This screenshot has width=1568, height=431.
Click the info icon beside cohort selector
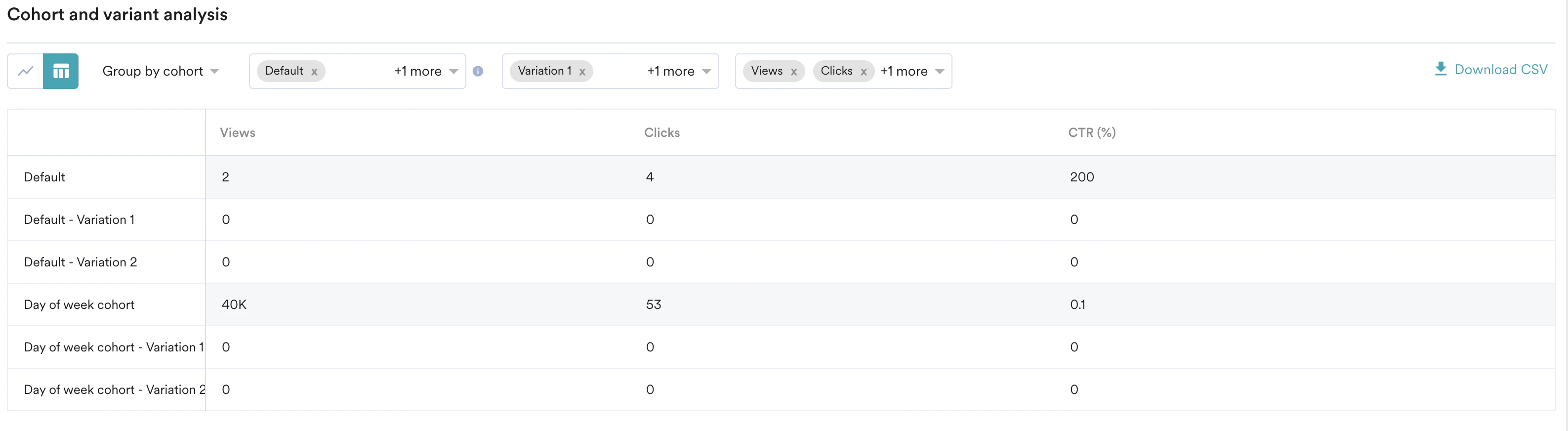point(478,71)
